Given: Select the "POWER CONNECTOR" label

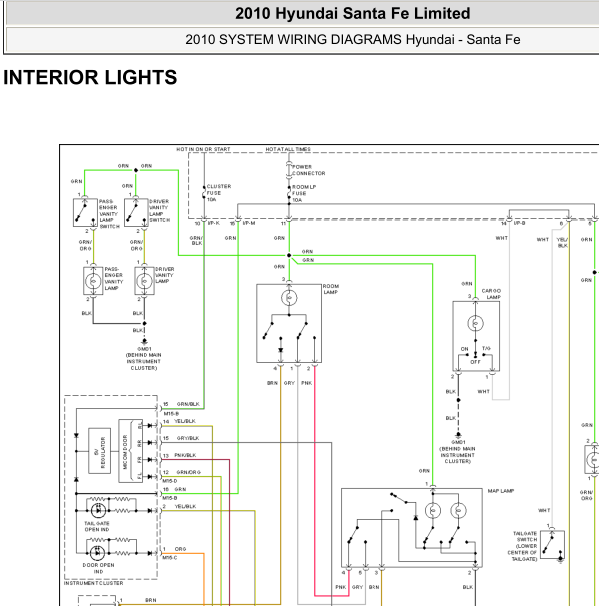Looking at the screenshot, I should point(308,170).
